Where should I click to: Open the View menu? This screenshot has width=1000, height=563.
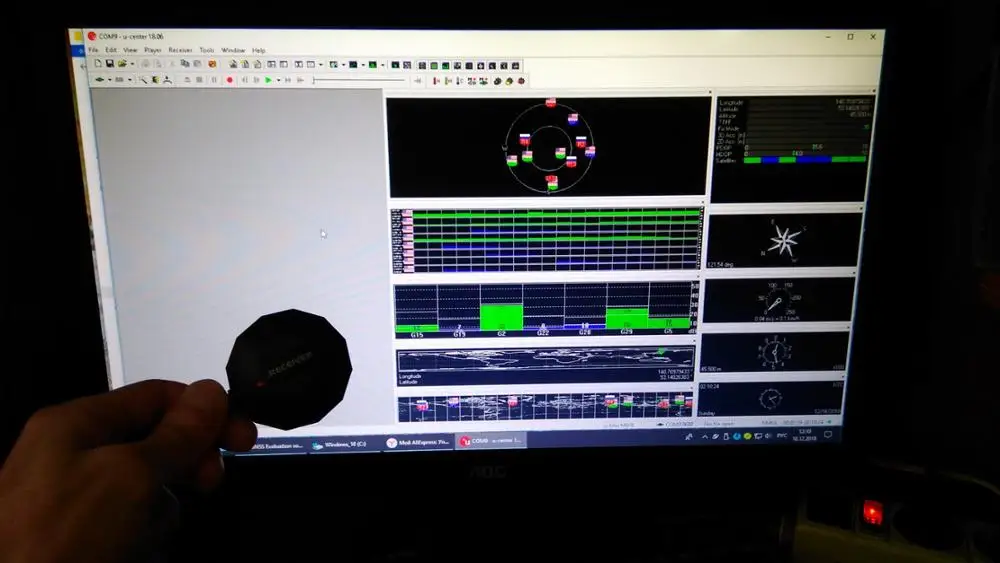point(130,50)
